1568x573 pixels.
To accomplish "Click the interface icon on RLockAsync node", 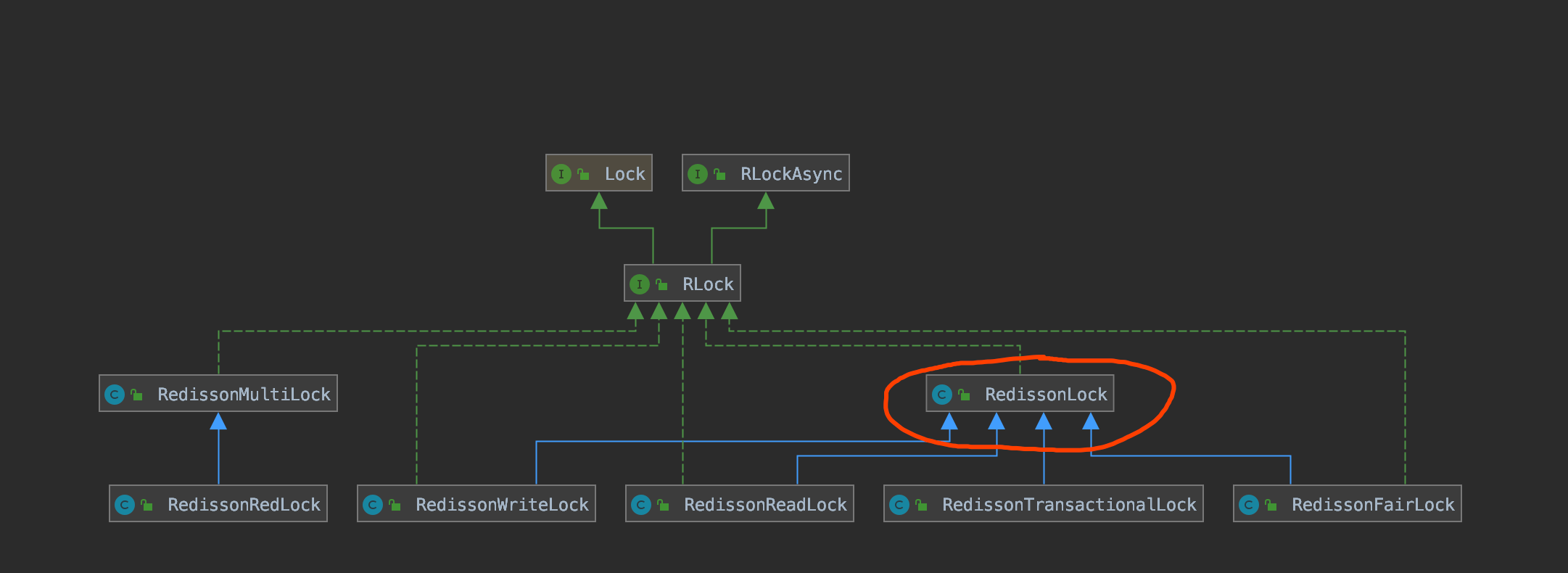I will [697, 174].
